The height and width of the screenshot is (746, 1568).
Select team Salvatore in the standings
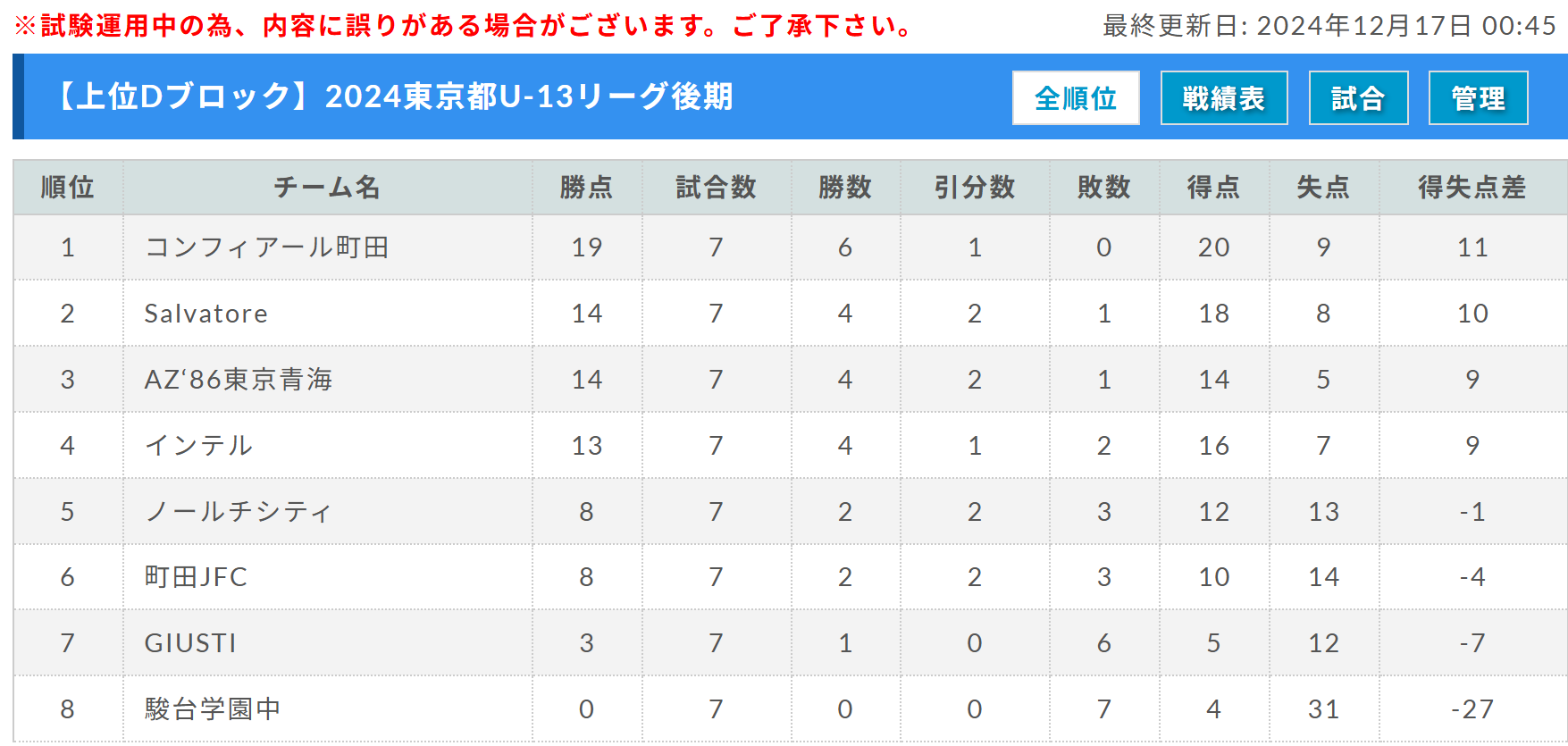206,314
